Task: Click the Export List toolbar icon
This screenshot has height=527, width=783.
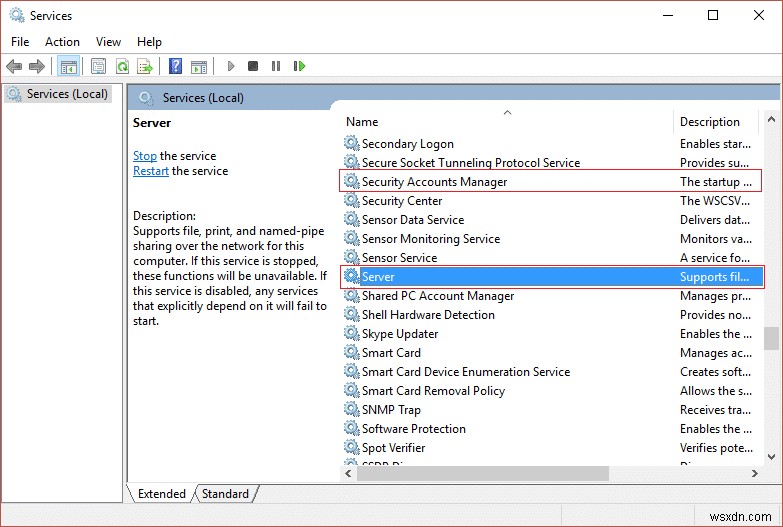Action: coord(145,66)
